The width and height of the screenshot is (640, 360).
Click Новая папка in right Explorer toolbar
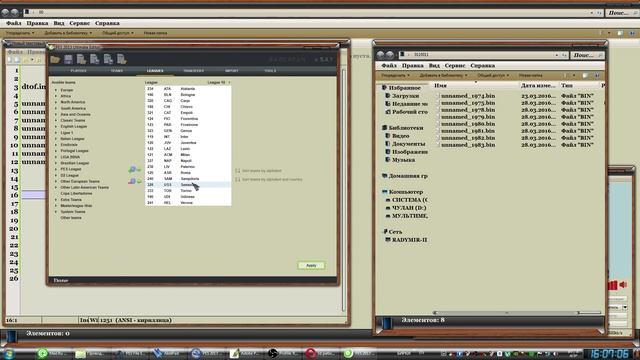531,76
